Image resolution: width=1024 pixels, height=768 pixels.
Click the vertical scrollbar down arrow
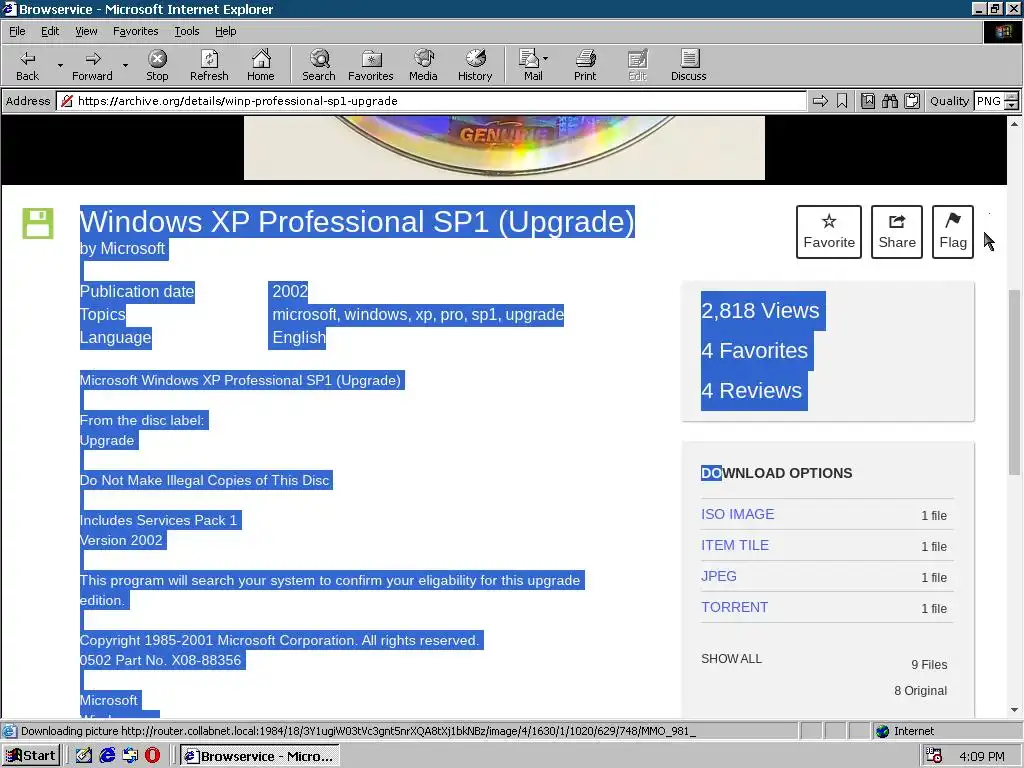(1014, 710)
